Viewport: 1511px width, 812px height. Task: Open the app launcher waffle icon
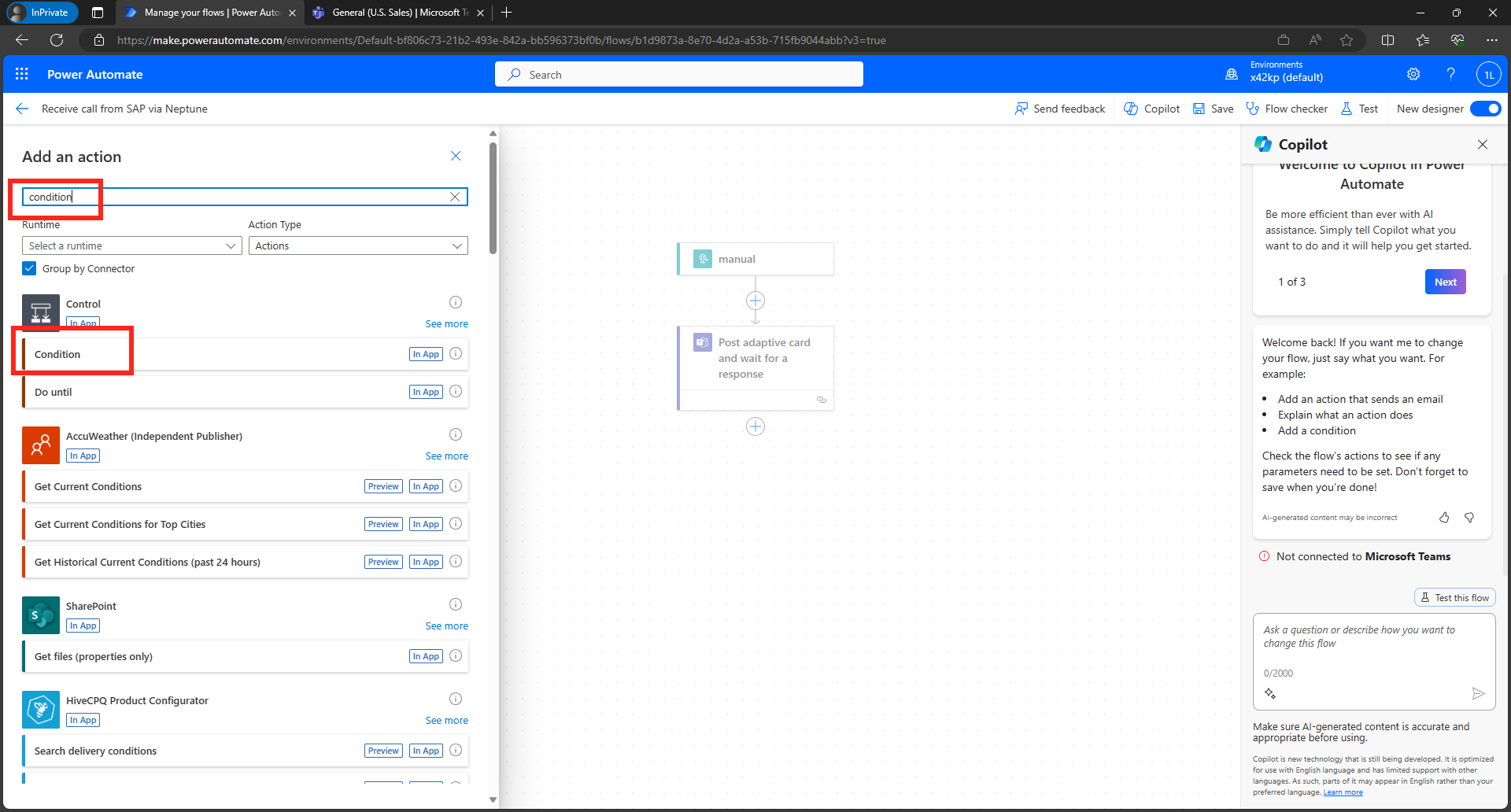[x=22, y=74]
